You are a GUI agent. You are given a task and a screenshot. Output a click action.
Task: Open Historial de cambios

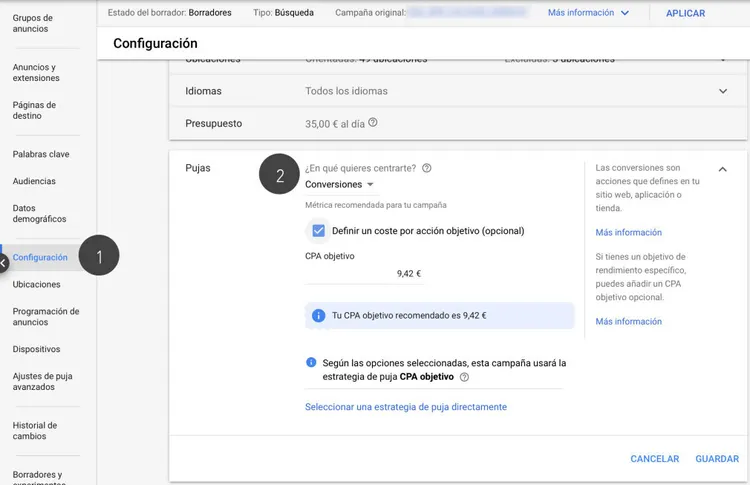pos(34,430)
